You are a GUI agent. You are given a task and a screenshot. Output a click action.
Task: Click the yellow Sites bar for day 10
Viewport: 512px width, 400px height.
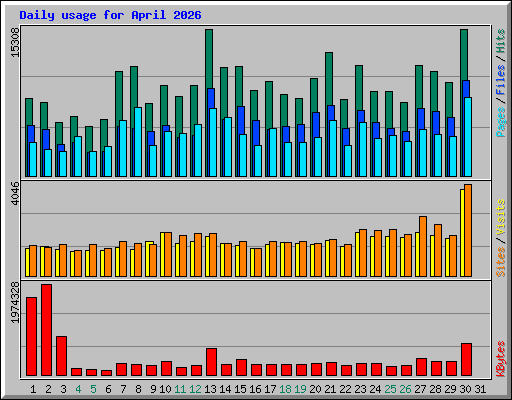162,255
